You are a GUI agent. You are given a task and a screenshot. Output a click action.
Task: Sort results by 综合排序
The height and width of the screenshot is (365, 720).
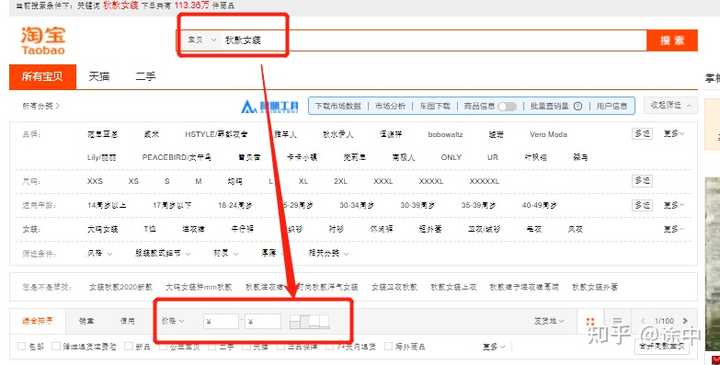38,321
